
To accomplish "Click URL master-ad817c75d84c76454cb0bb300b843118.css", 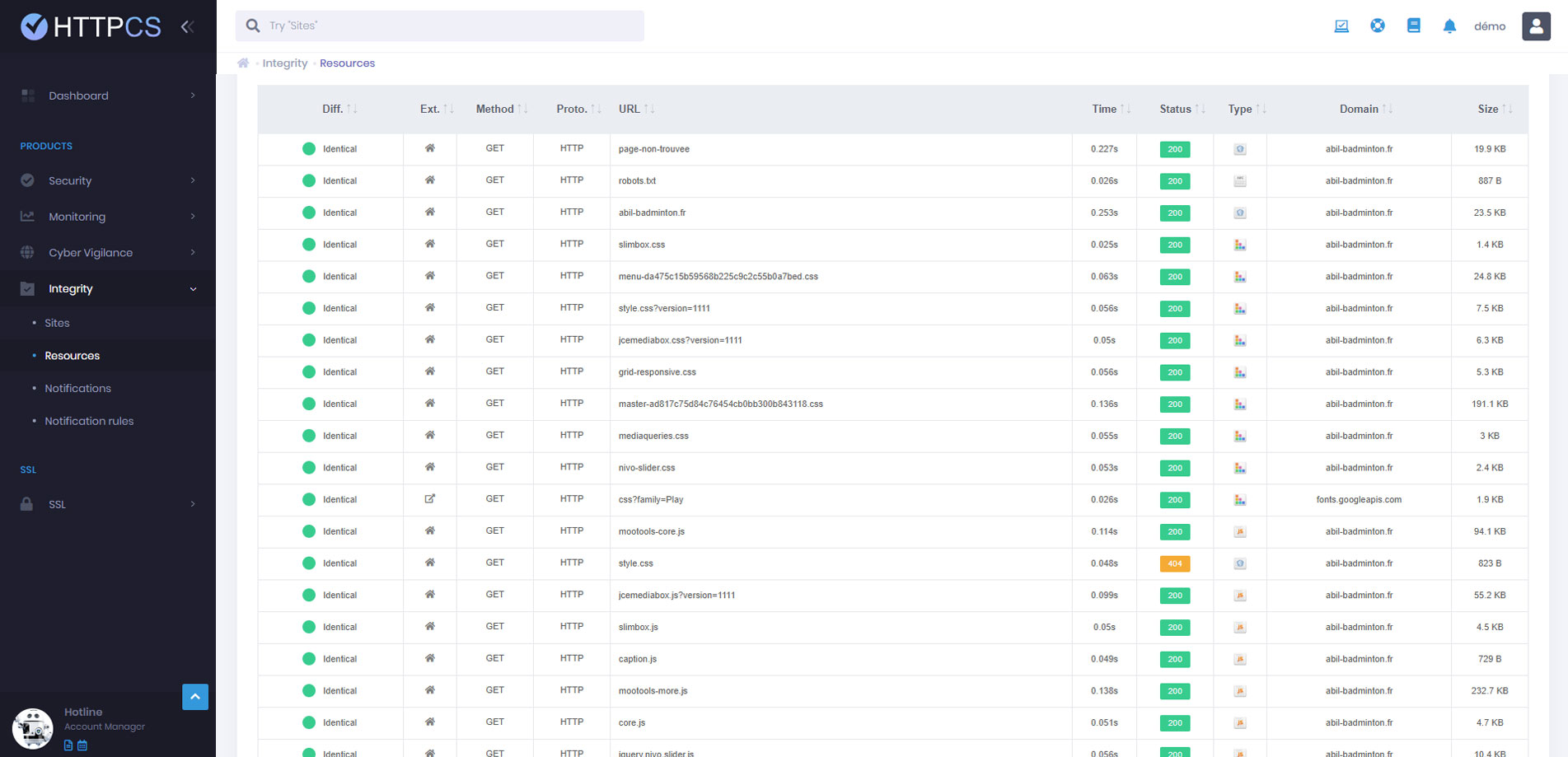I will (x=721, y=404).
